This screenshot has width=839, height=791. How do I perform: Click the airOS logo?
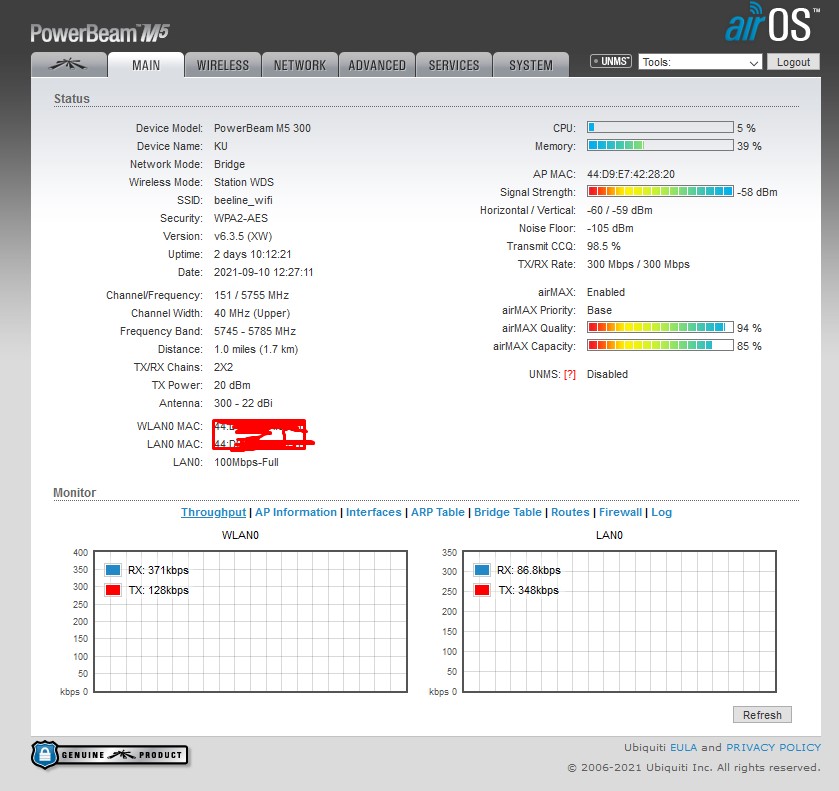[x=771, y=26]
